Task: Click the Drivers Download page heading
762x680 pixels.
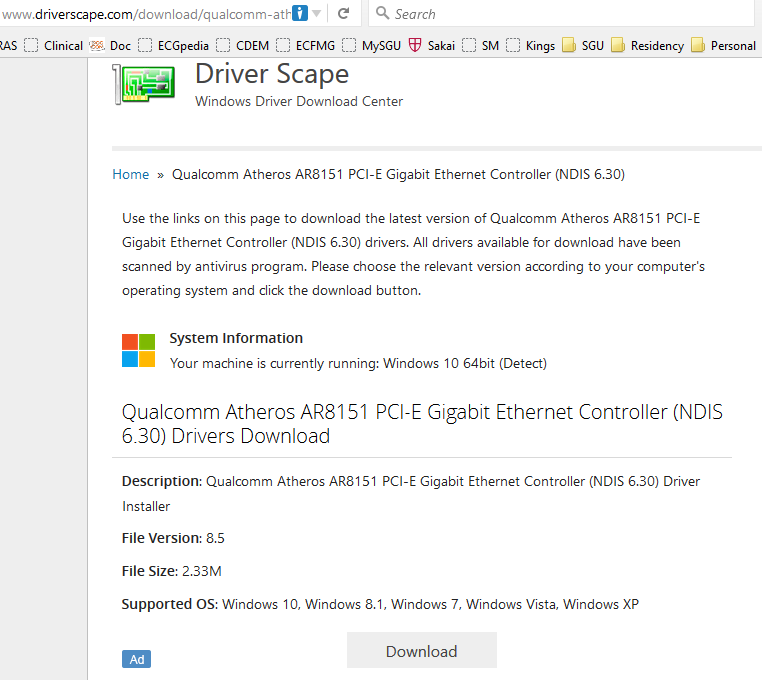Action: coord(422,424)
